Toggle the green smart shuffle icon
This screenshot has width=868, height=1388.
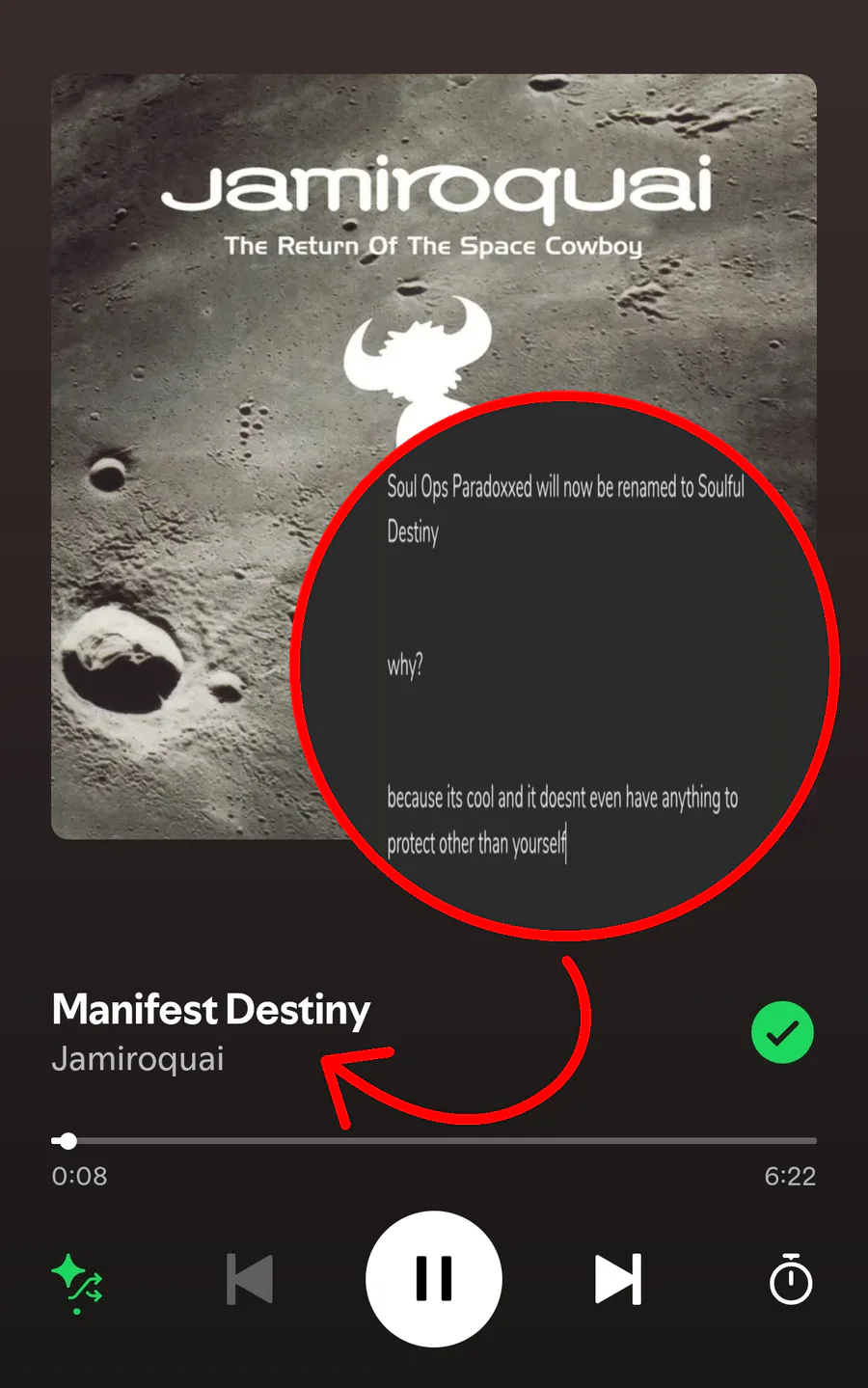point(77,1283)
